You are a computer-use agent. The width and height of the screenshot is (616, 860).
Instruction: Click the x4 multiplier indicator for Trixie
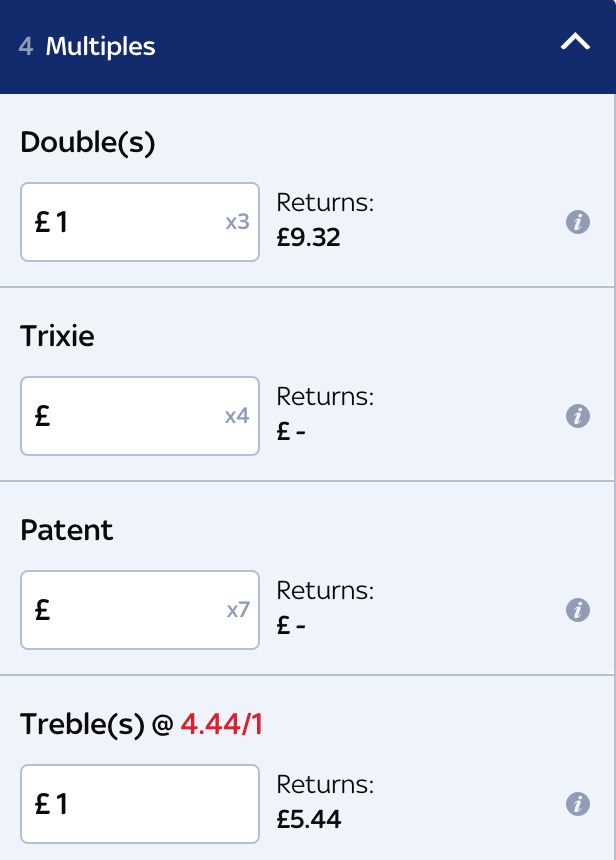pyautogui.click(x=237, y=416)
